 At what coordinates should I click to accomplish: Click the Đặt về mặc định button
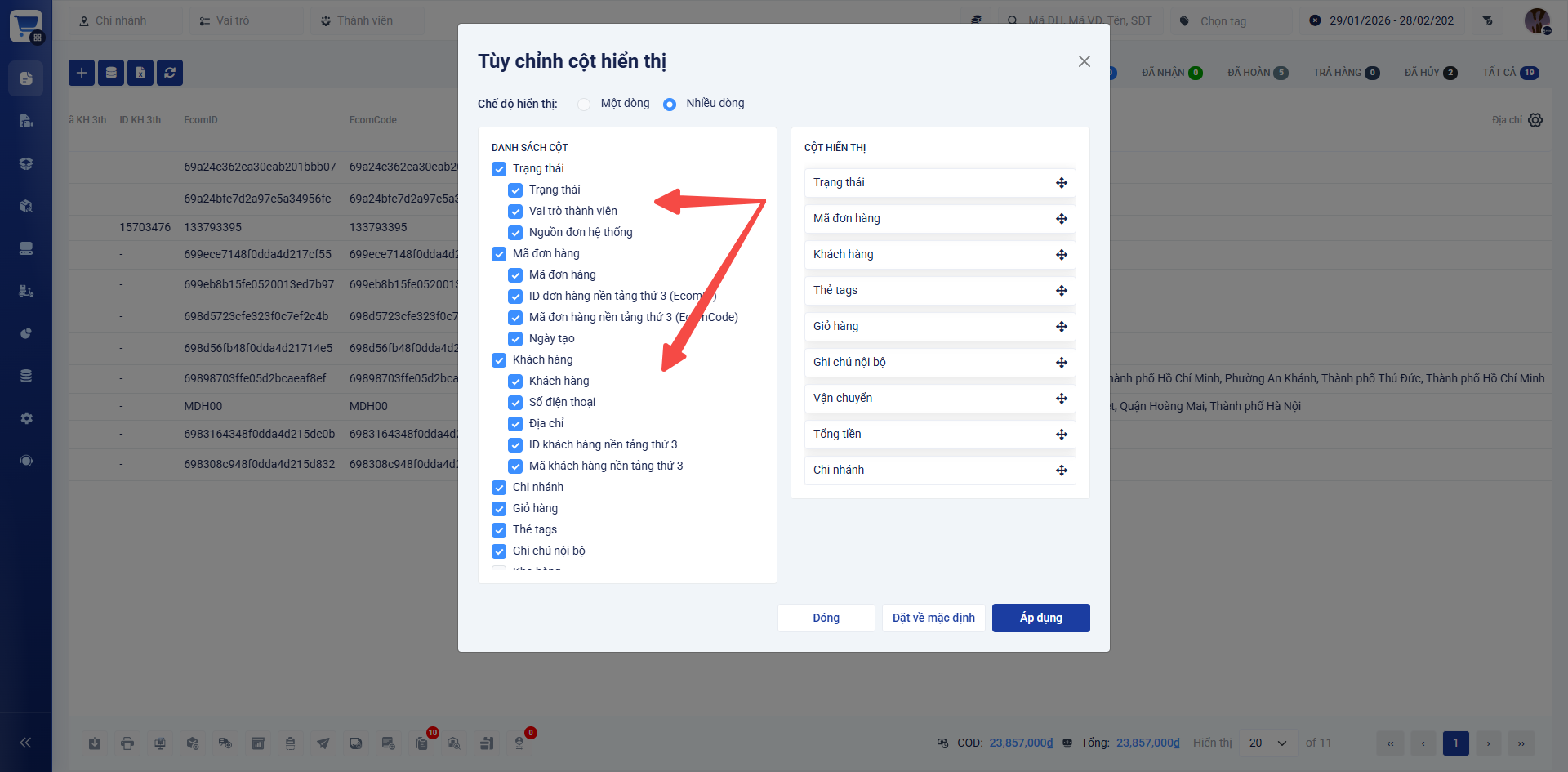933,618
